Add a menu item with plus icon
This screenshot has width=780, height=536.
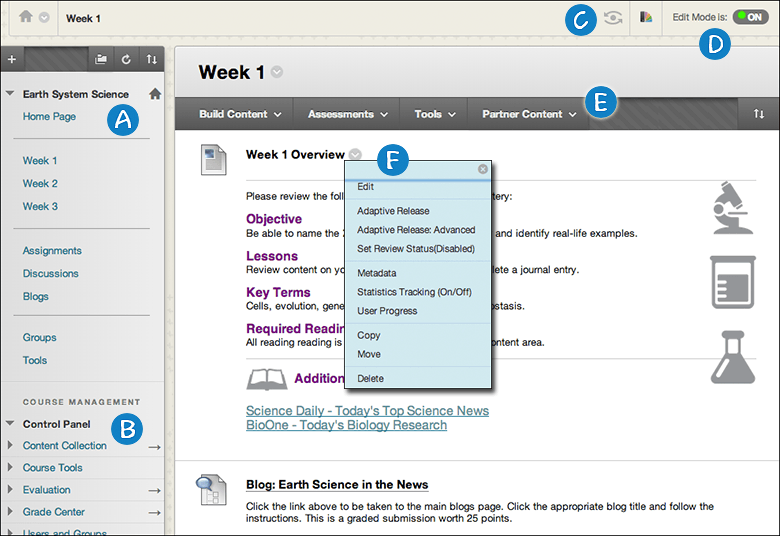pos(12,59)
